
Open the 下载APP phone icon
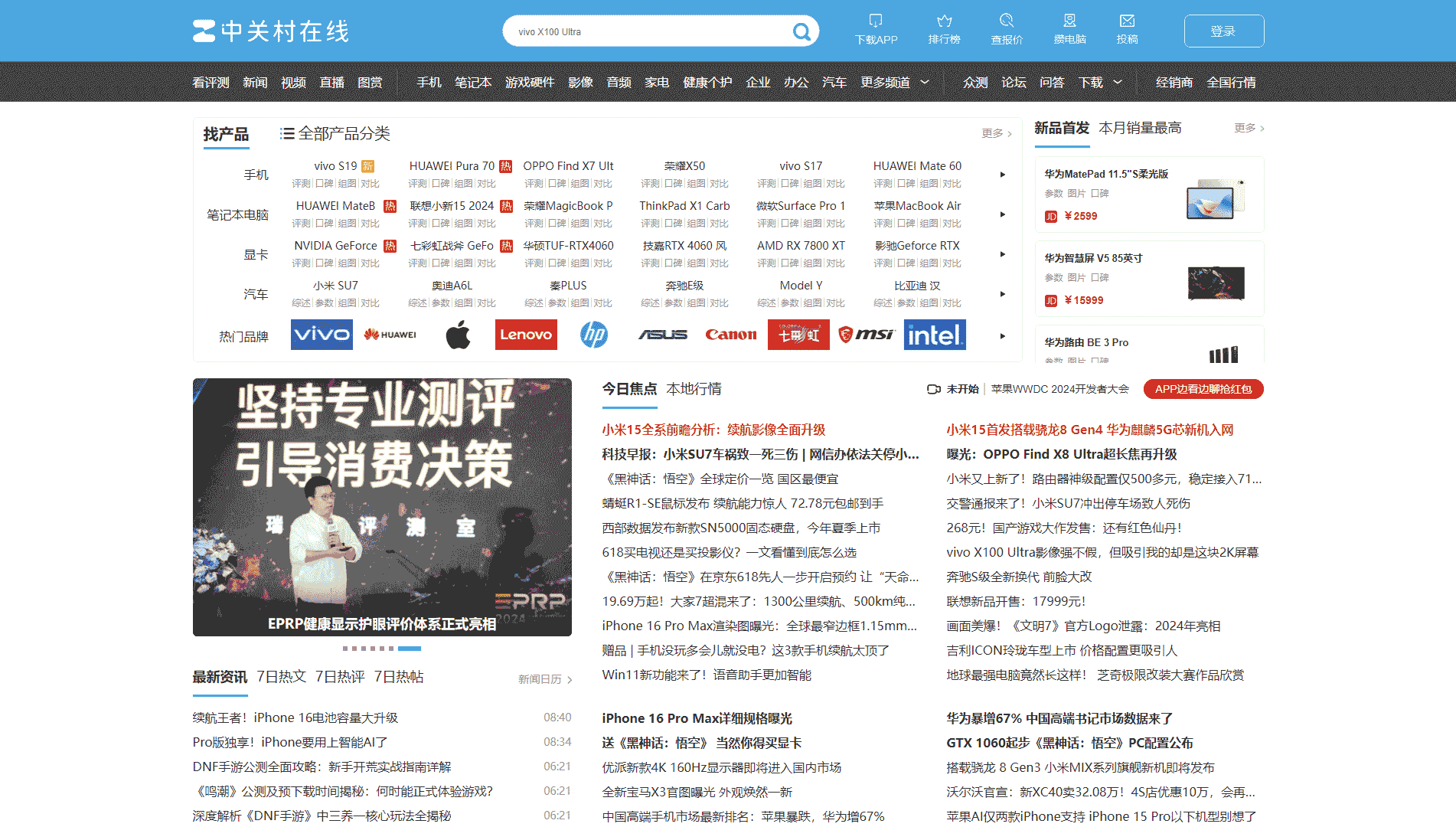point(876,21)
